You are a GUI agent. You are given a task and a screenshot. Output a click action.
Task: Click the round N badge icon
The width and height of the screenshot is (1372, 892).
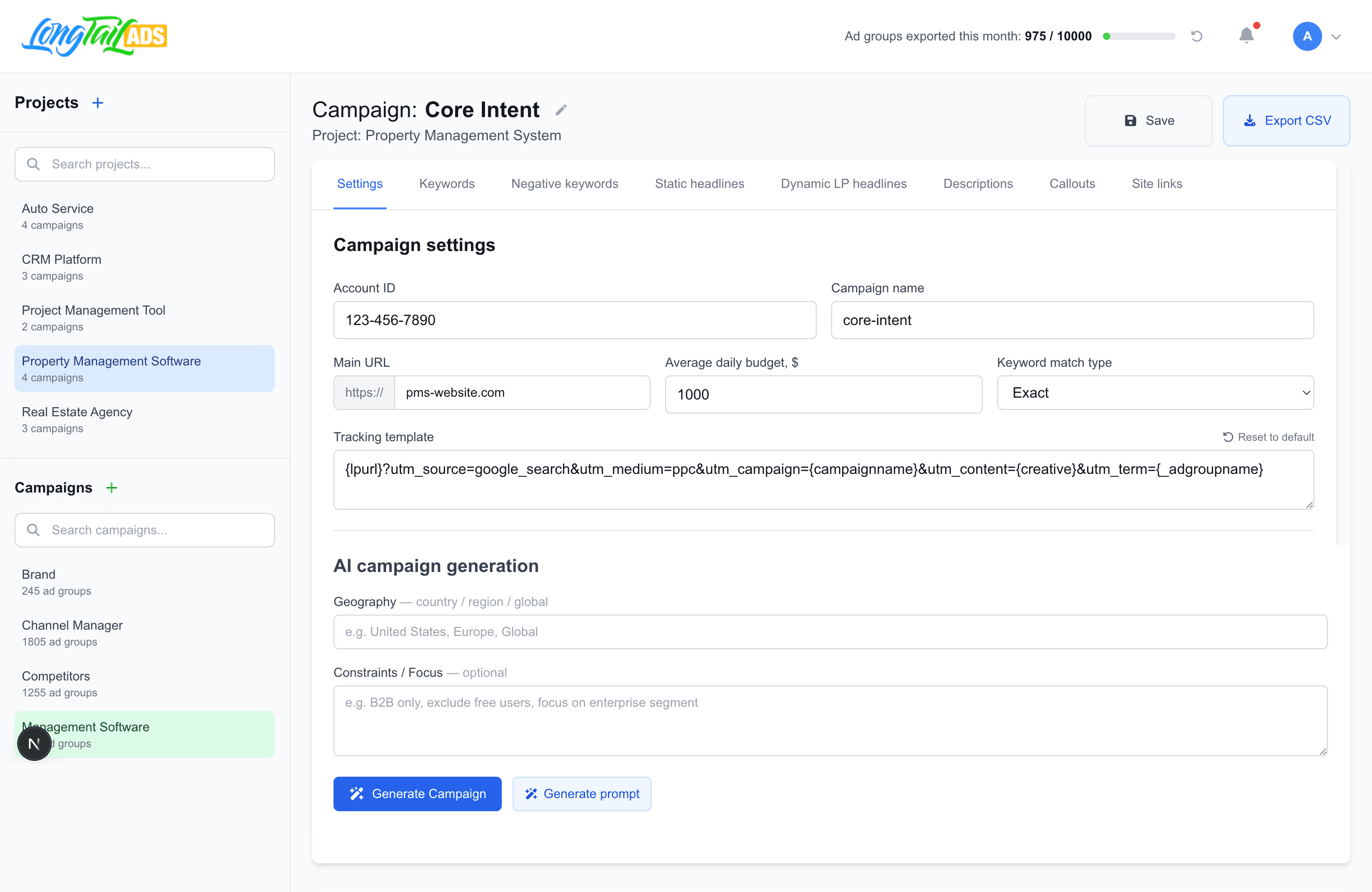tap(34, 744)
